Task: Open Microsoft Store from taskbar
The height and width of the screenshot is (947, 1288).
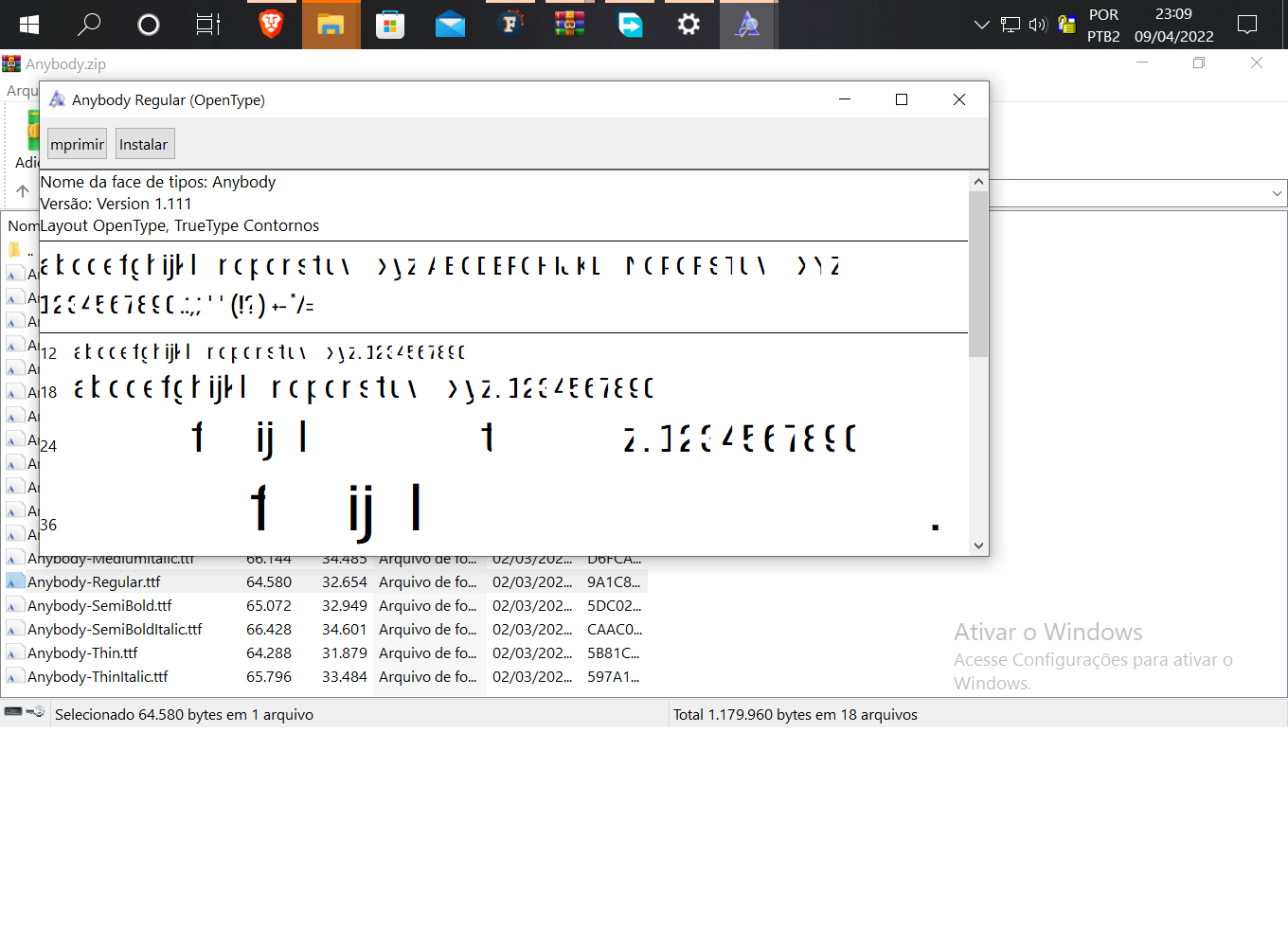Action: pyautogui.click(x=390, y=25)
